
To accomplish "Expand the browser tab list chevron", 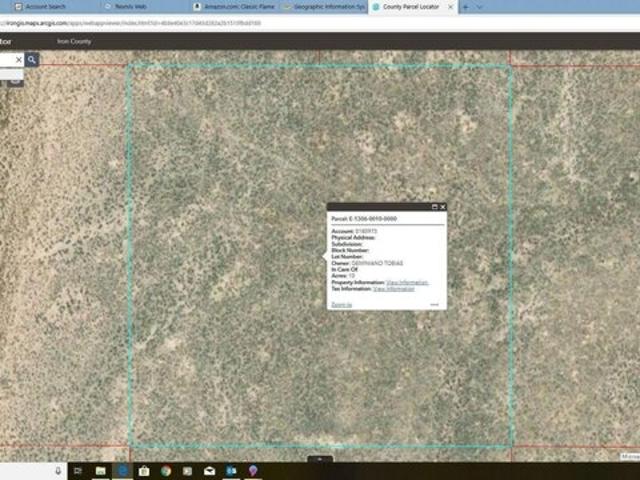I will click(x=479, y=6).
